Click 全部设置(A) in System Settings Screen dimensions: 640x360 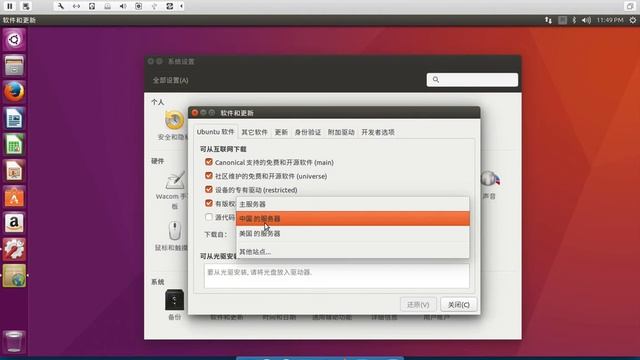click(x=171, y=80)
